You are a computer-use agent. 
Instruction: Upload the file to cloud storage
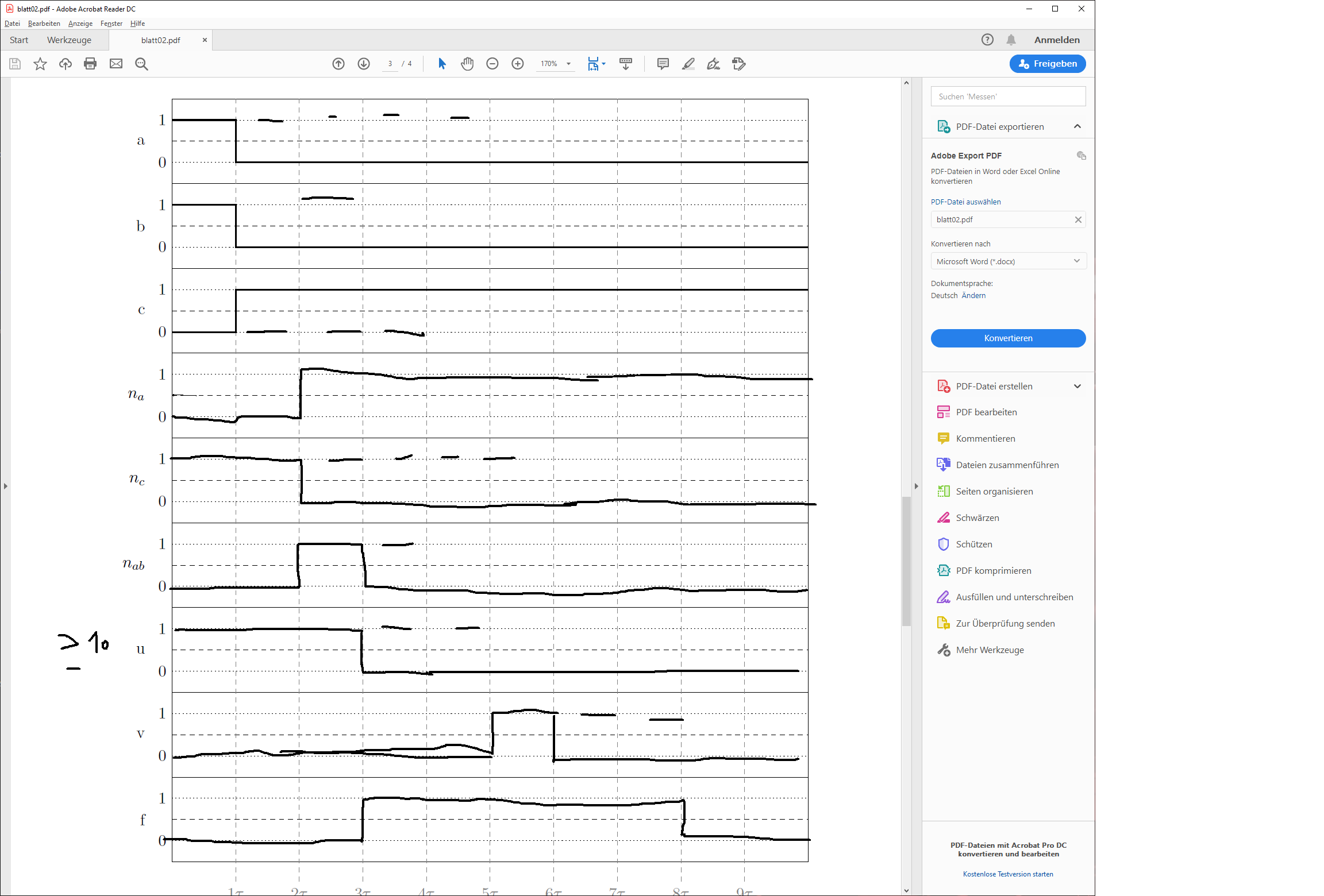pyautogui.click(x=66, y=64)
